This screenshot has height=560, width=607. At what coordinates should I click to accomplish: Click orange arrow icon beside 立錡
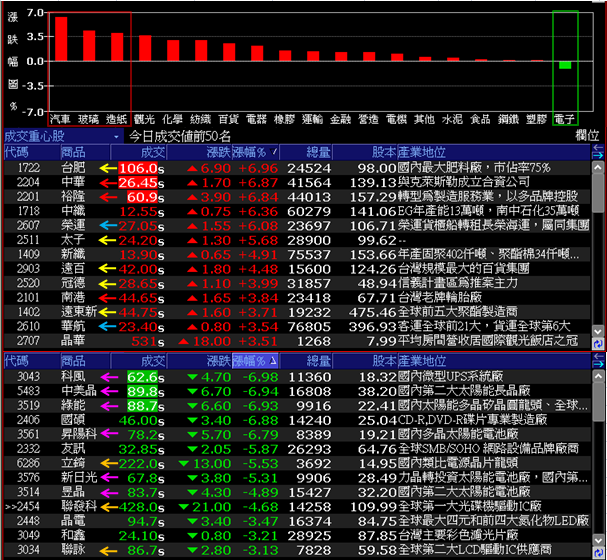(x=109, y=463)
